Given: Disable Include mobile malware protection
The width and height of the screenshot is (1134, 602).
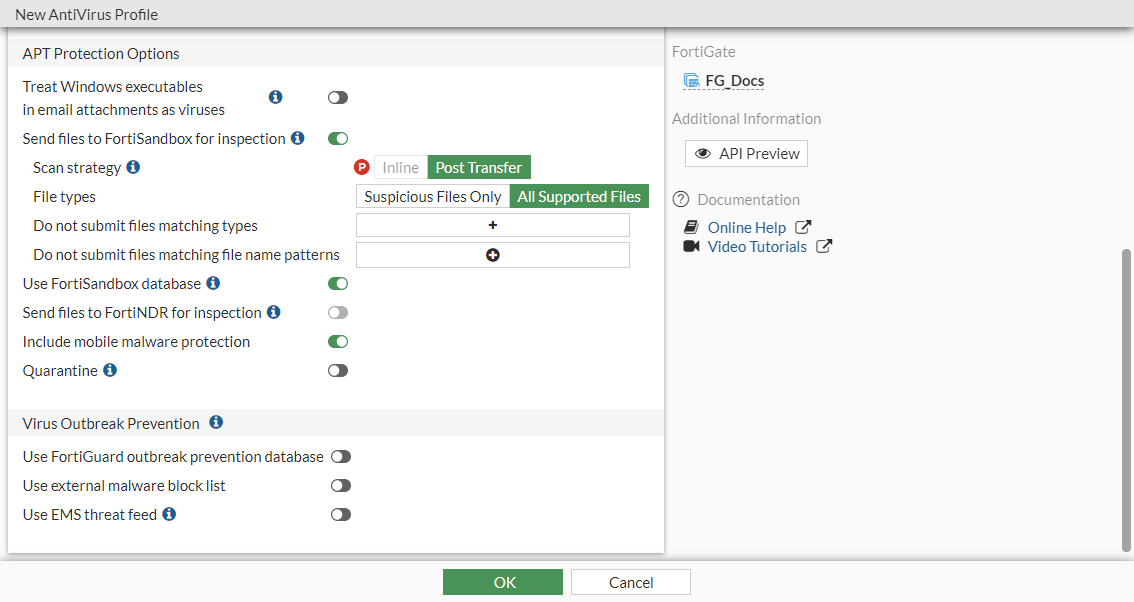Looking at the screenshot, I should [337, 341].
